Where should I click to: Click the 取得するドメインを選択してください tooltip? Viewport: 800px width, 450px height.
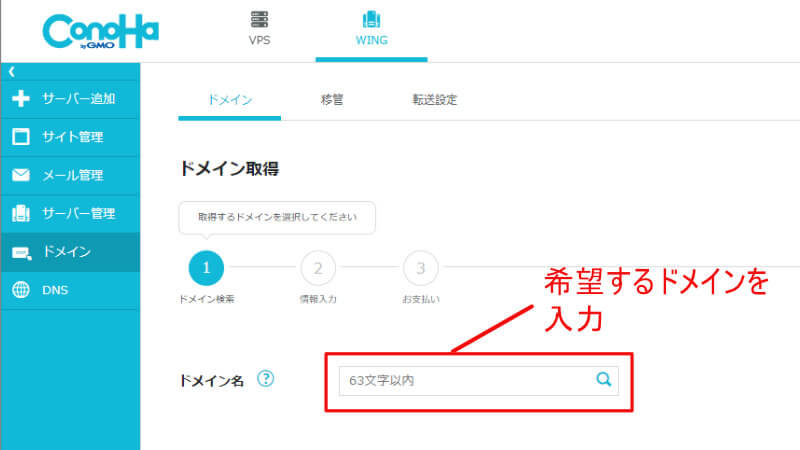pos(277,217)
